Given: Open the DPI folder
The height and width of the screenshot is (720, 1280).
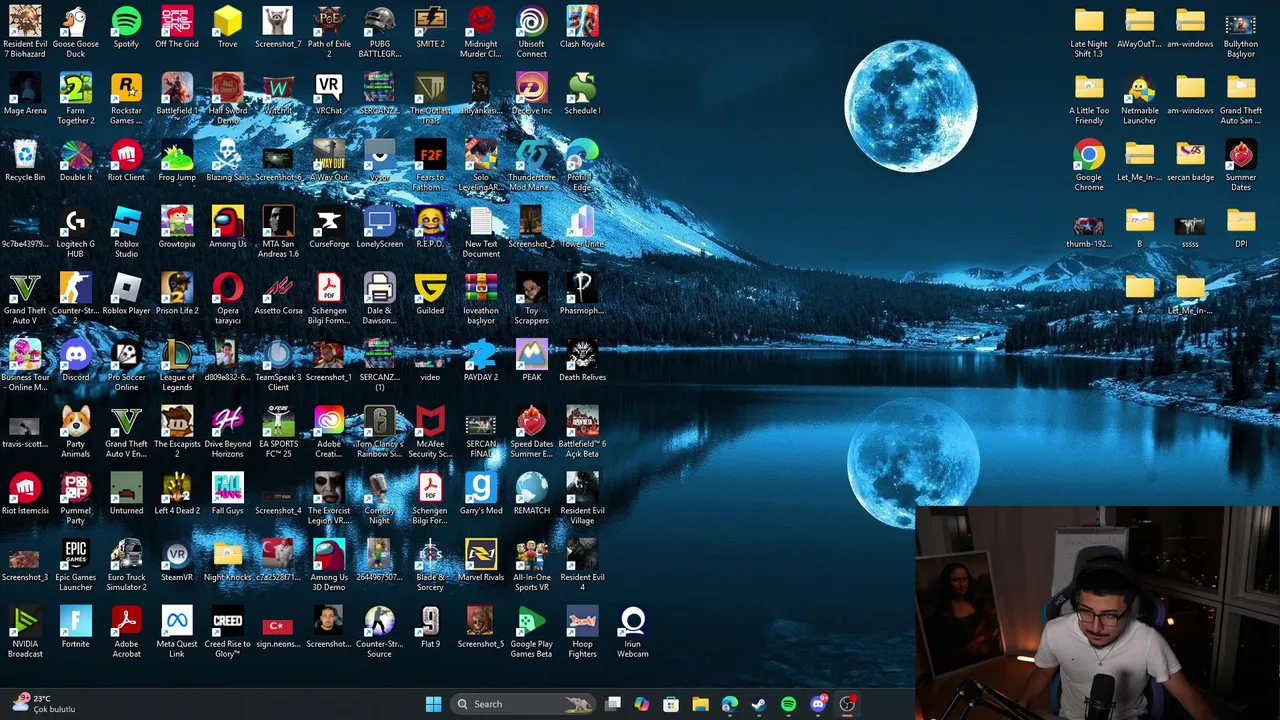Looking at the screenshot, I should [1241, 228].
